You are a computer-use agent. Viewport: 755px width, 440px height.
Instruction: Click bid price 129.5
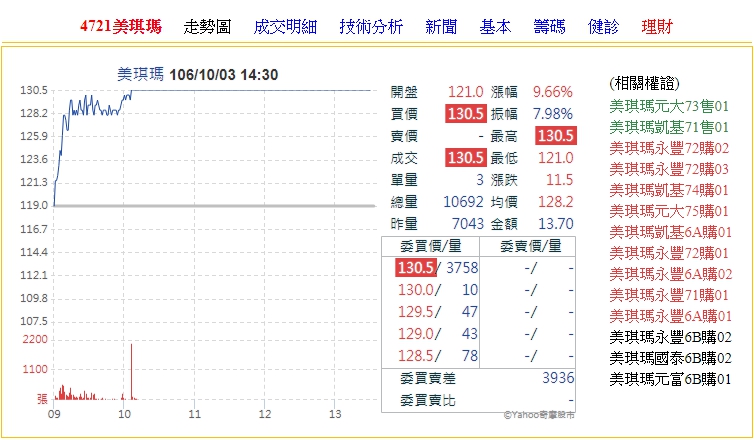click(416, 312)
